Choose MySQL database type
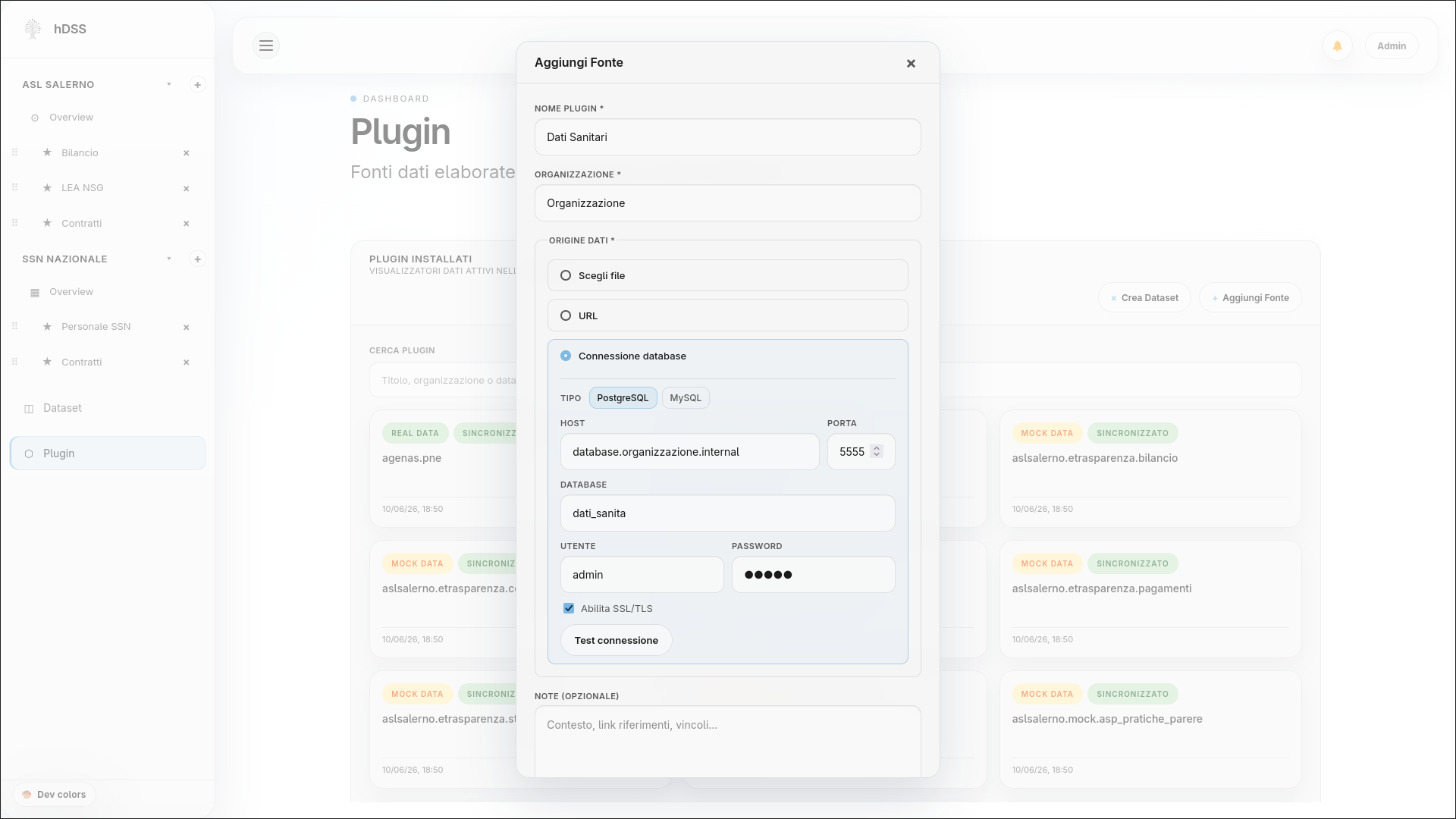This screenshot has height=819, width=1456. 686,398
